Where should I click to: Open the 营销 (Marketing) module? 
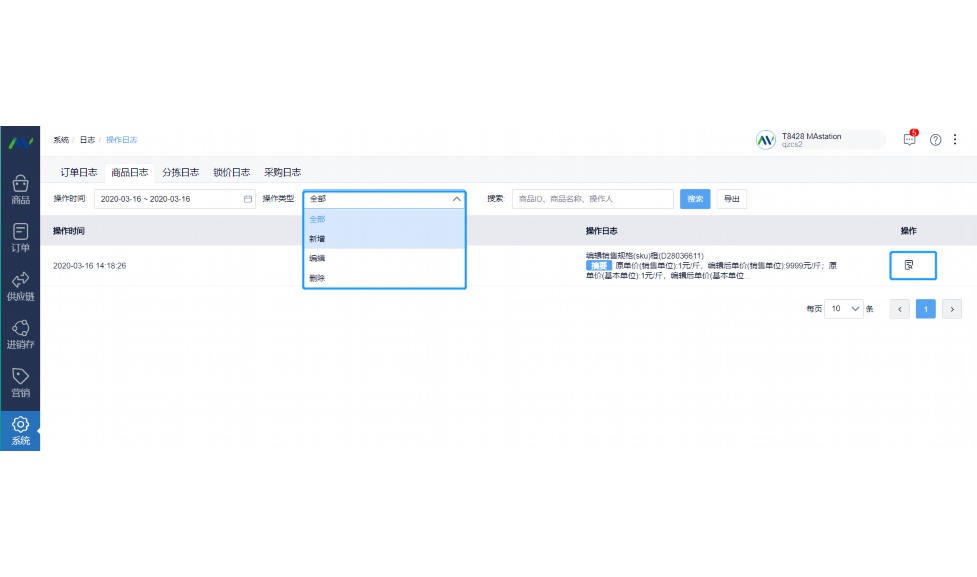20,382
